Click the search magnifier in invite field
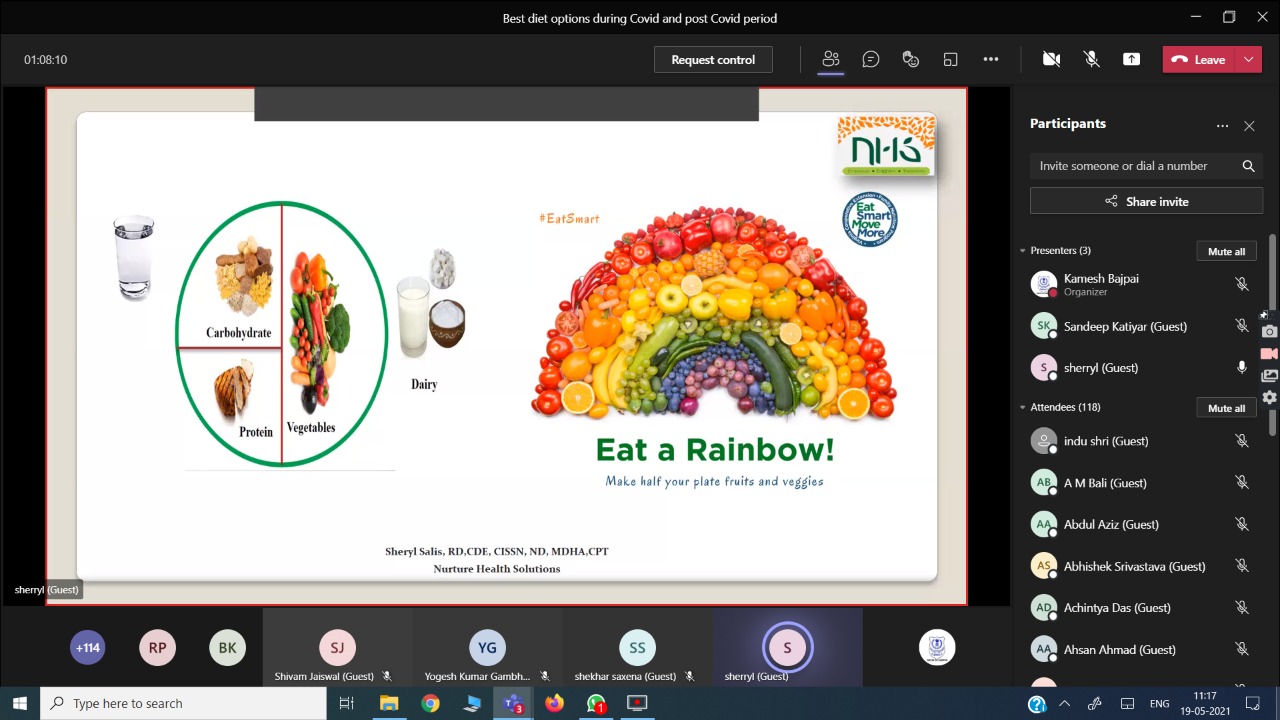The width and height of the screenshot is (1280, 720). coord(1248,166)
